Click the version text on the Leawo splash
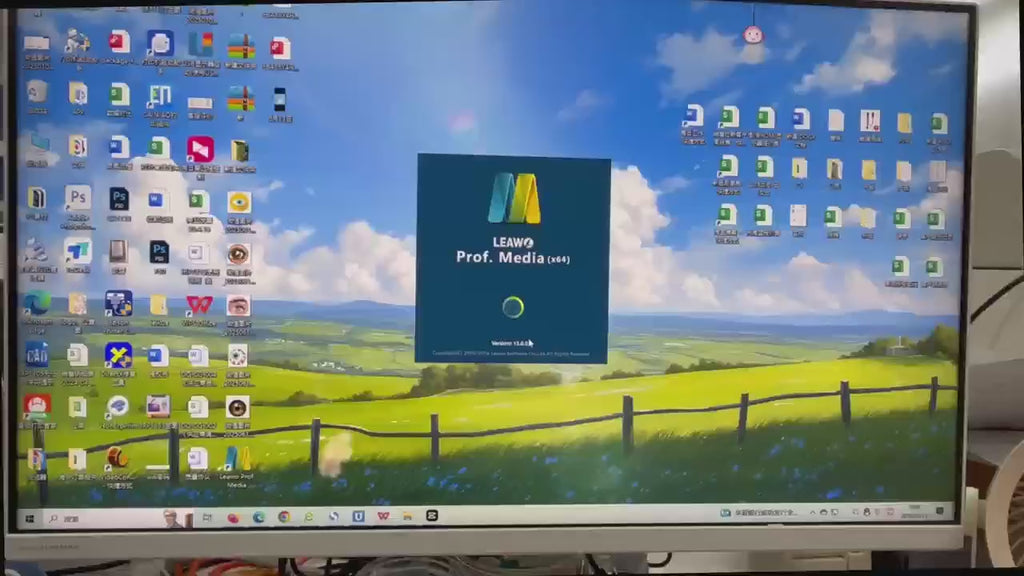 tap(510, 343)
